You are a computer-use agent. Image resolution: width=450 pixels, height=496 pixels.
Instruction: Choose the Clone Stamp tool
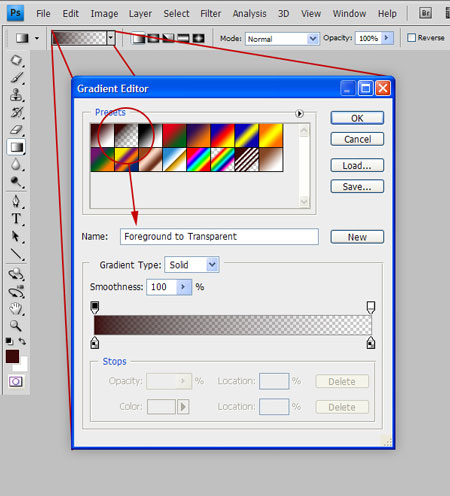(x=16, y=95)
